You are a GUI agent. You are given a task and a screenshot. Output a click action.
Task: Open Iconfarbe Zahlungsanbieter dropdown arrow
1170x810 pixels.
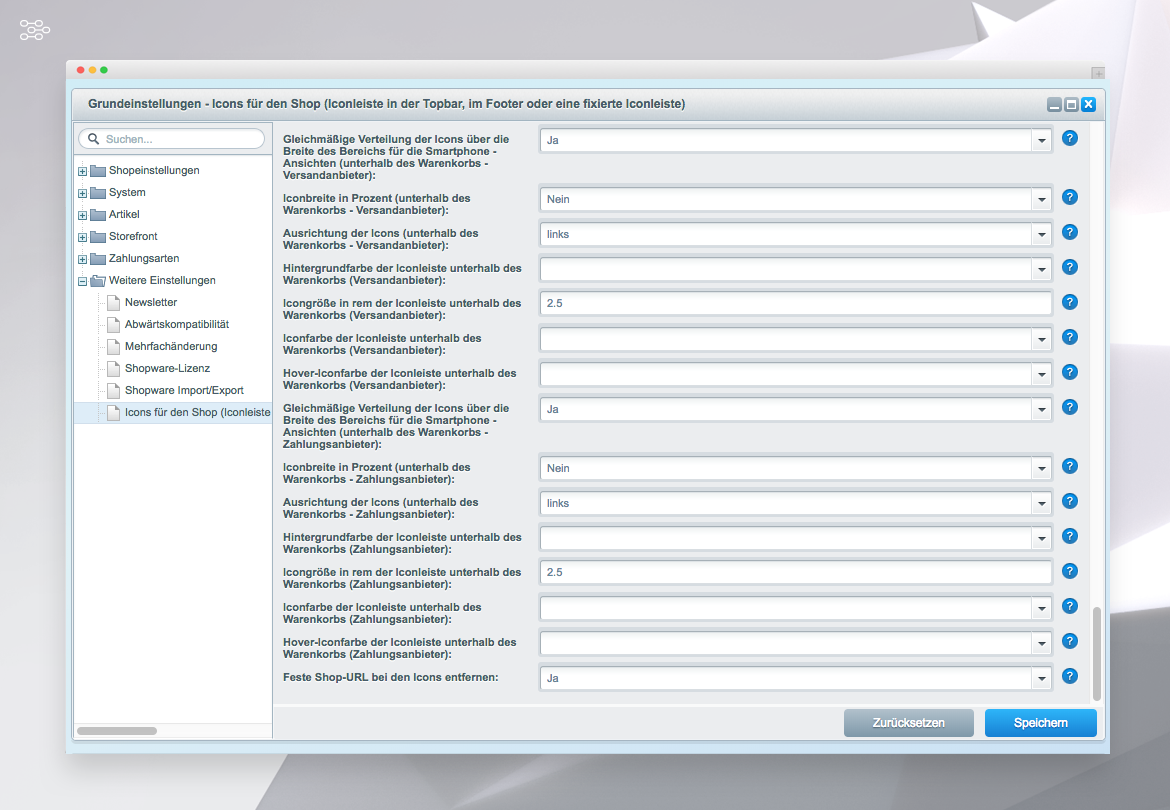click(x=1042, y=609)
